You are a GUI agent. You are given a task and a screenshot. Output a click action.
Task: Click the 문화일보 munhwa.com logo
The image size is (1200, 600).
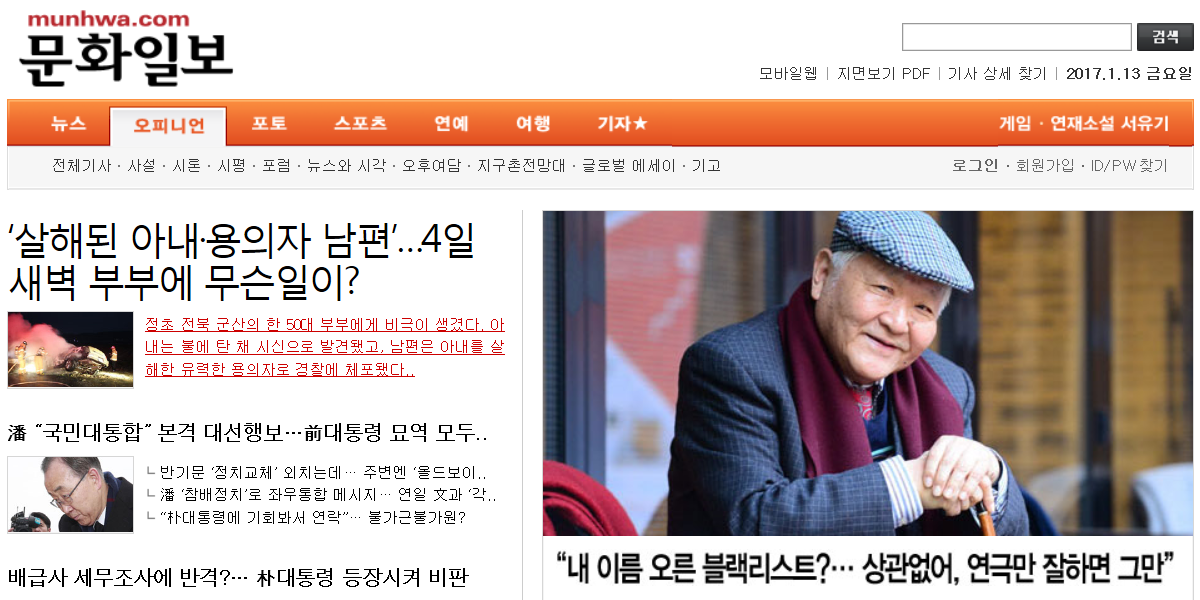[x=126, y=48]
